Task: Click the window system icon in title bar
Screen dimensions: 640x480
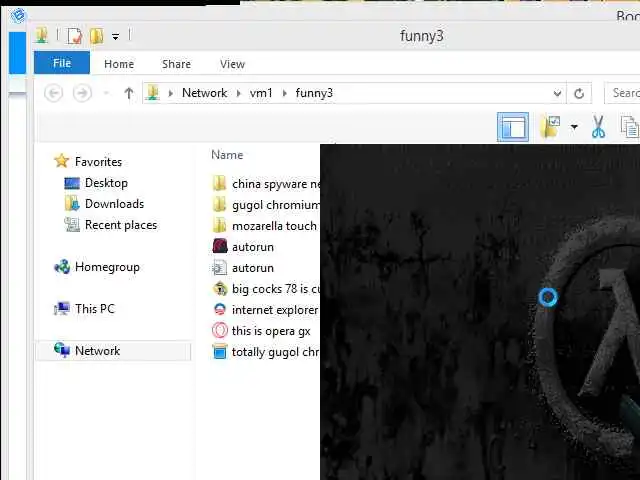Action: pyautogui.click(x=41, y=36)
